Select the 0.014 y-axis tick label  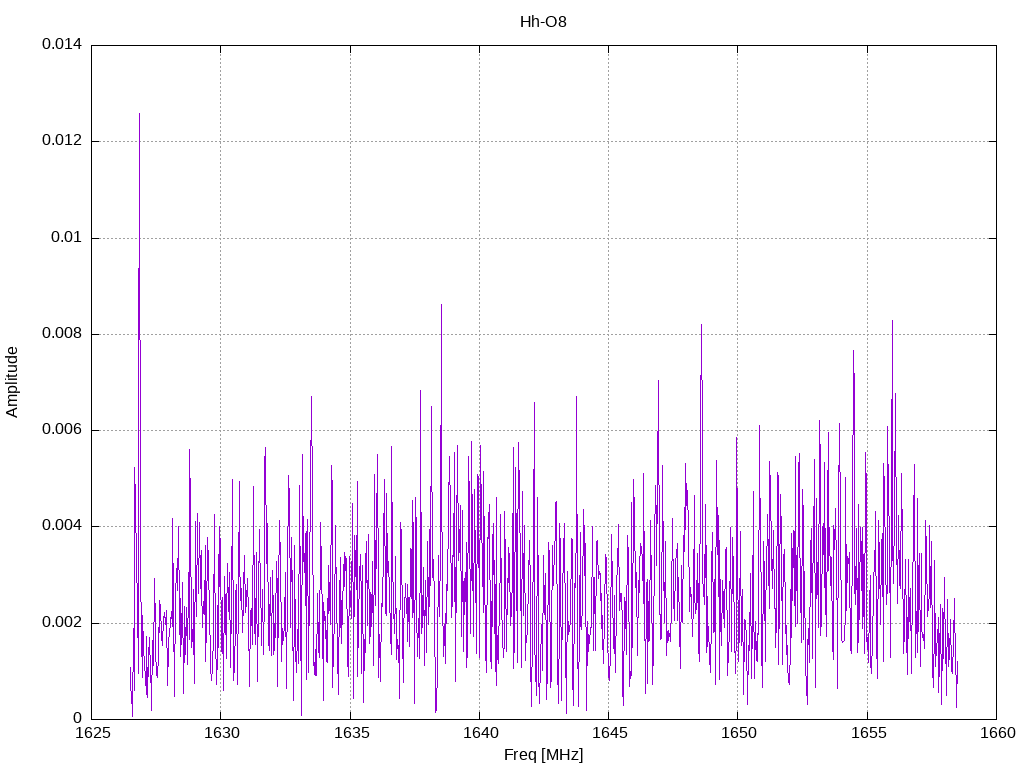point(61,45)
